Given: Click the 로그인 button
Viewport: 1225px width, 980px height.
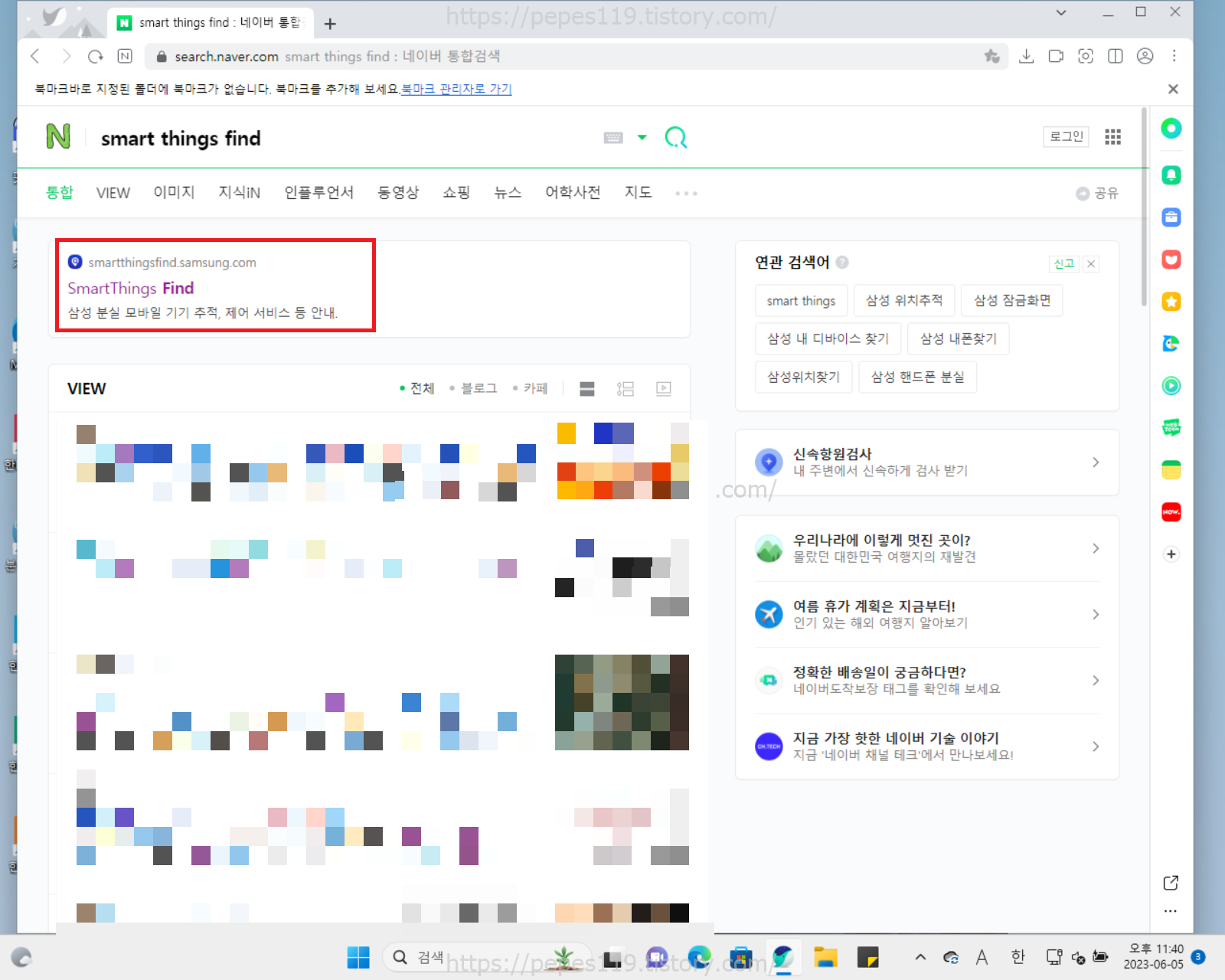Looking at the screenshot, I should click(x=1066, y=136).
